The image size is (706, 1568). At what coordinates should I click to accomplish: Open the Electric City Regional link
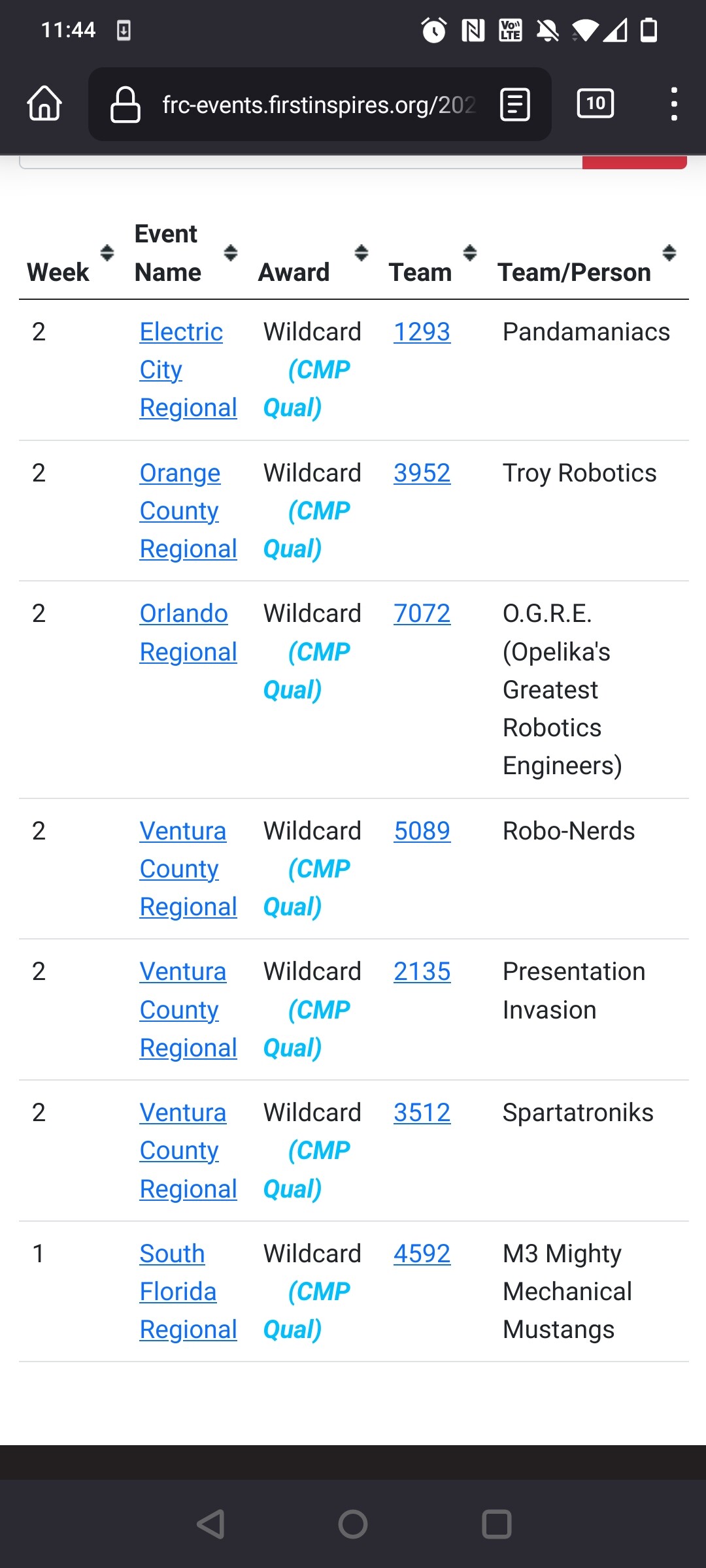point(188,370)
